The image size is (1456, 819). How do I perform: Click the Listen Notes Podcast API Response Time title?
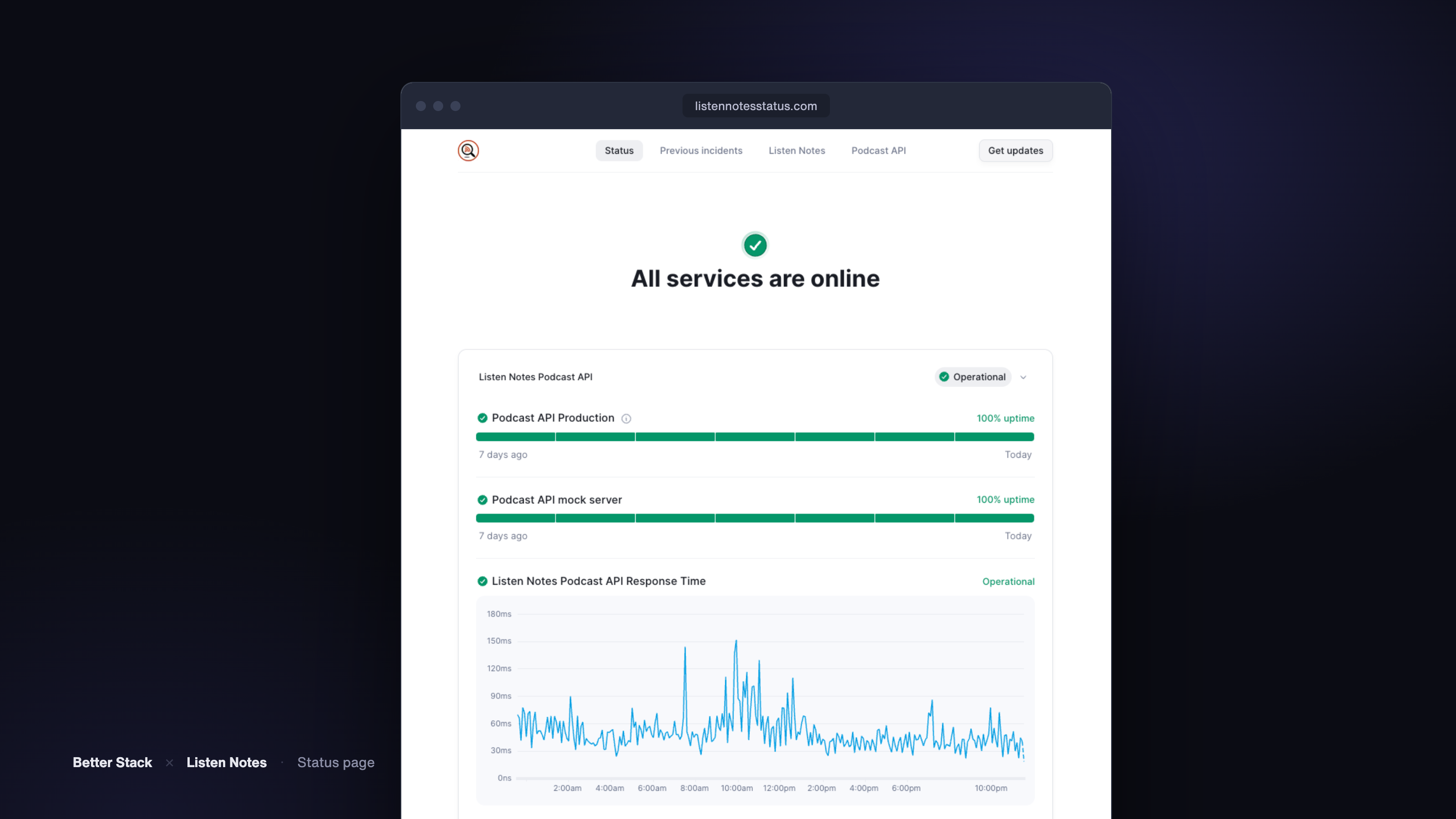[599, 581]
